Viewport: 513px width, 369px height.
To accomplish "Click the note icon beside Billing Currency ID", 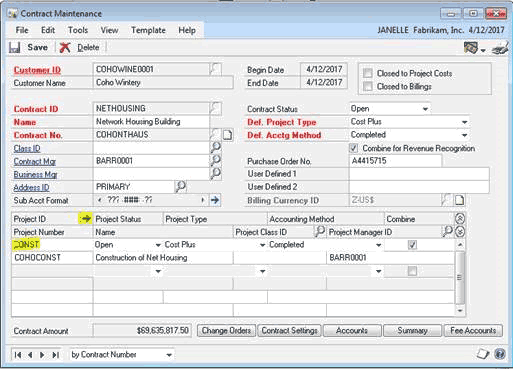I will pos(459,200).
